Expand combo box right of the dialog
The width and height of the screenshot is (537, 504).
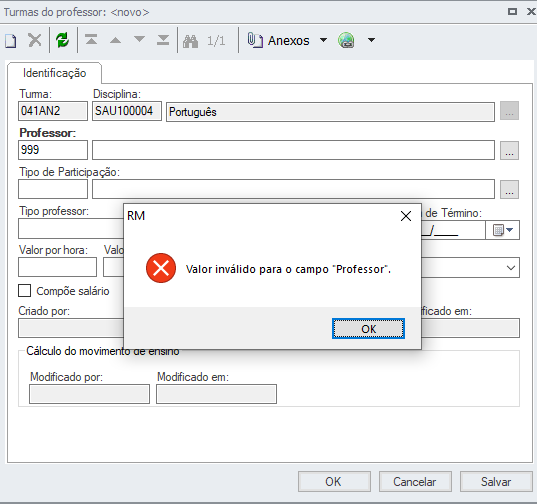point(511,268)
